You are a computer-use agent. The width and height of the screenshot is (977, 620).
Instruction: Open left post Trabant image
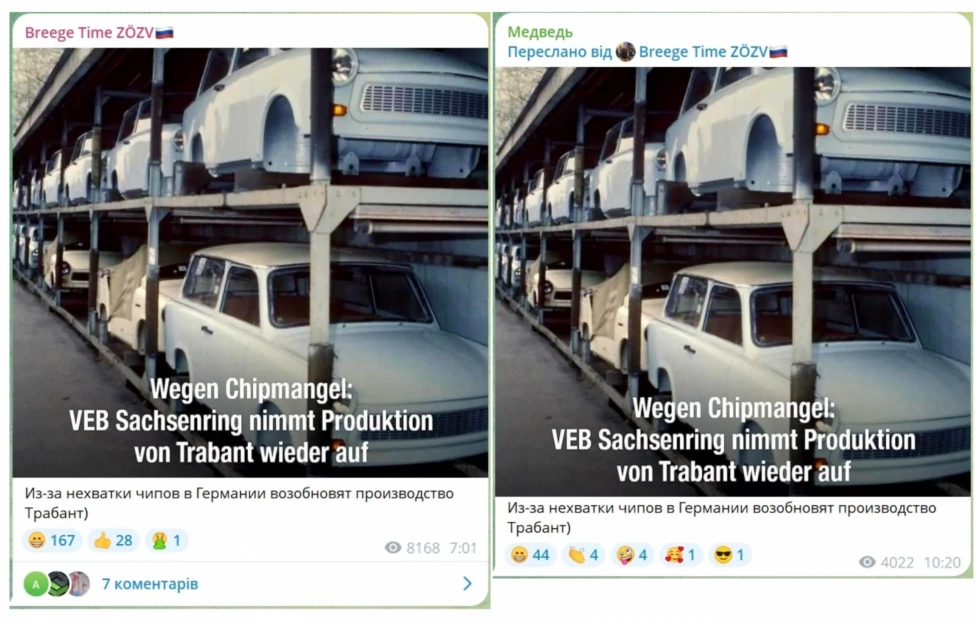(250, 262)
